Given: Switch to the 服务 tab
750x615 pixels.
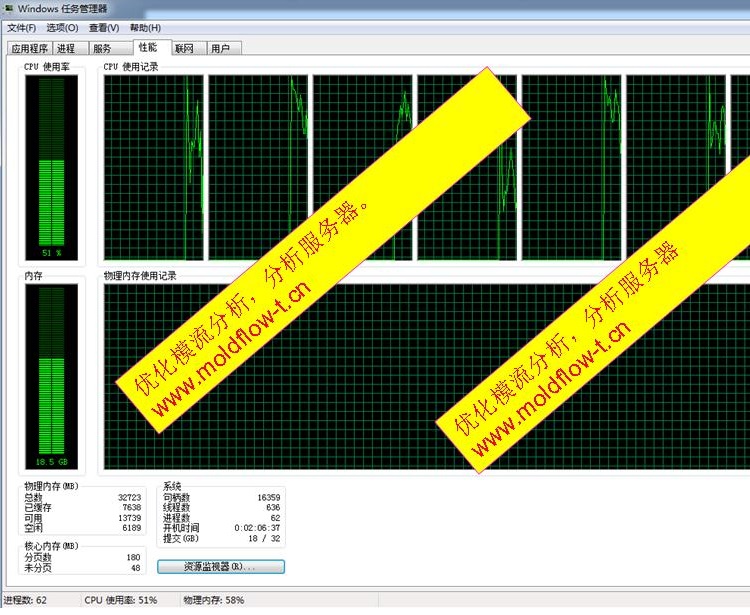Looking at the screenshot, I should pos(110,48).
